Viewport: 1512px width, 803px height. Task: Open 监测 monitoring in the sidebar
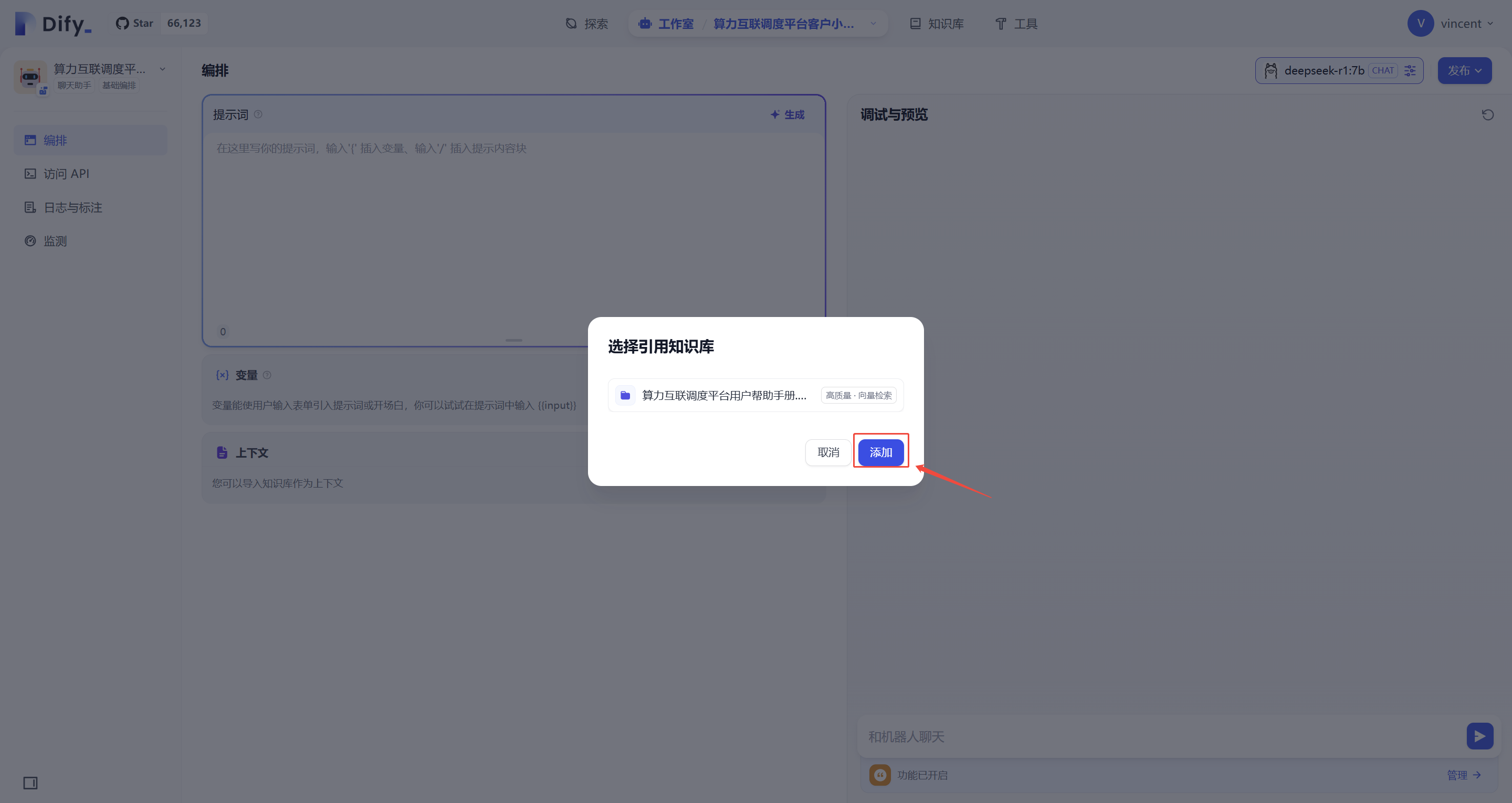pyautogui.click(x=90, y=241)
